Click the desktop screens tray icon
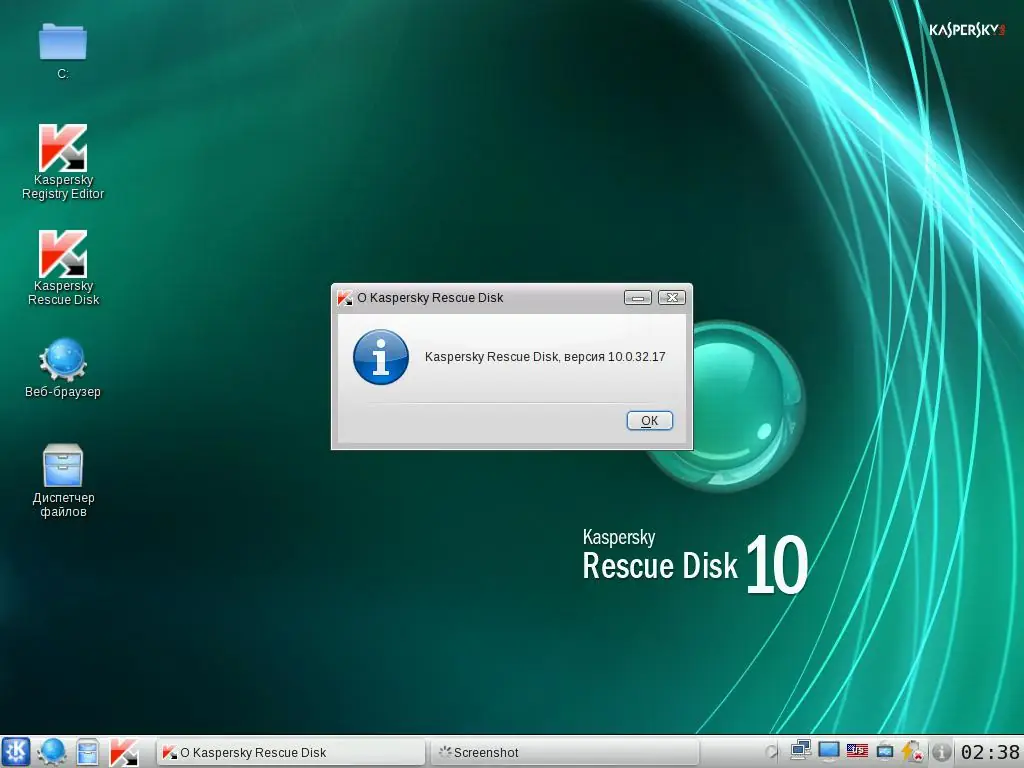The height and width of the screenshot is (768, 1024). click(885, 752)
